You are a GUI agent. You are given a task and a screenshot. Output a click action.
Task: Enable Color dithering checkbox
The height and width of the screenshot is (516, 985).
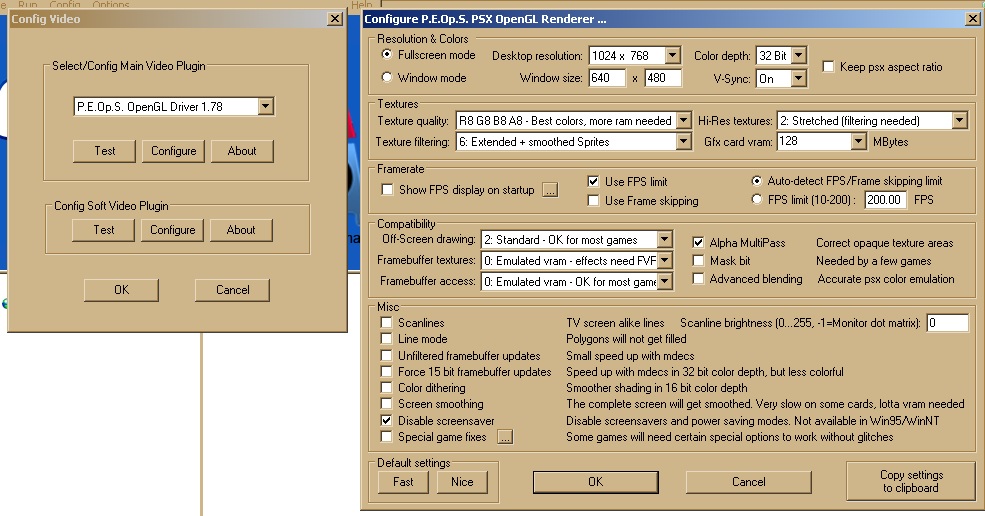[x=386, y=388]
